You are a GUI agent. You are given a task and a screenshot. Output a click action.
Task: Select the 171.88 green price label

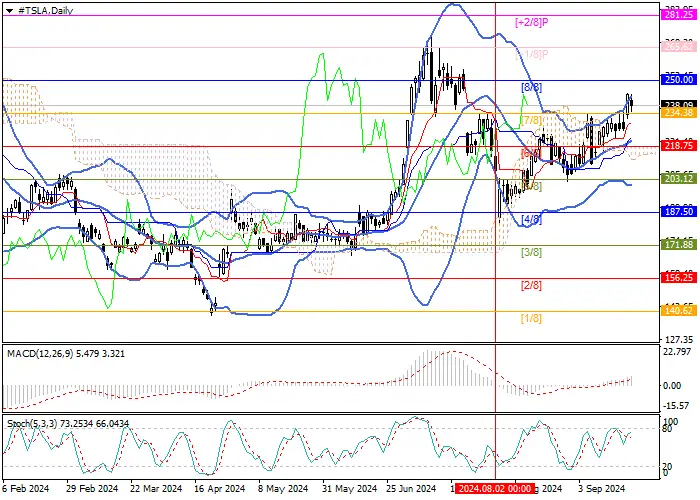pyautogui.click(x=679, y=245)
